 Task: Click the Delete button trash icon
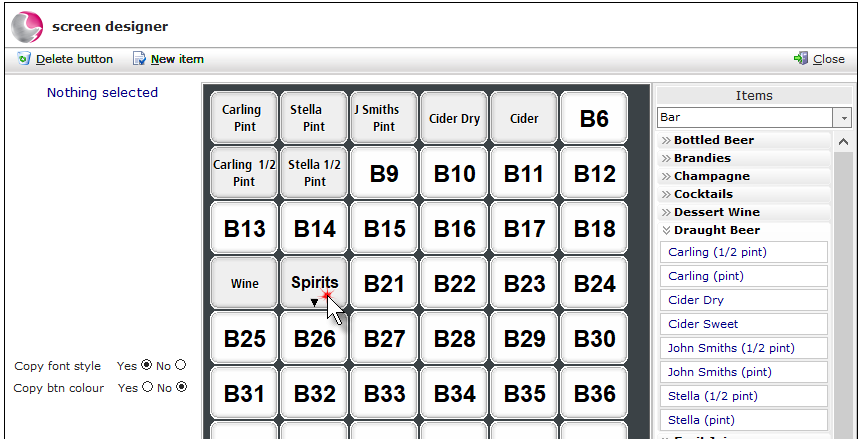pos(24,59)
